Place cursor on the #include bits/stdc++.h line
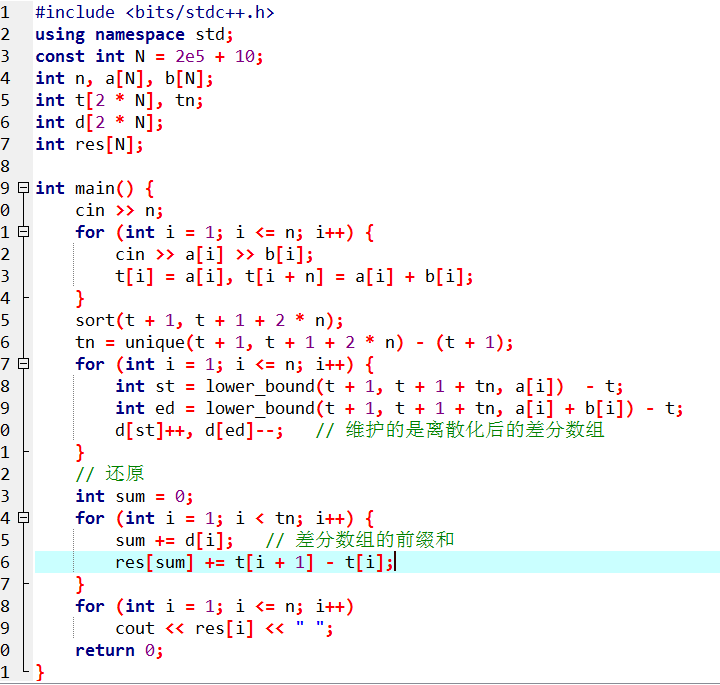Image resolution: width=720 pixels, height=685 pixels. [154, 12]
